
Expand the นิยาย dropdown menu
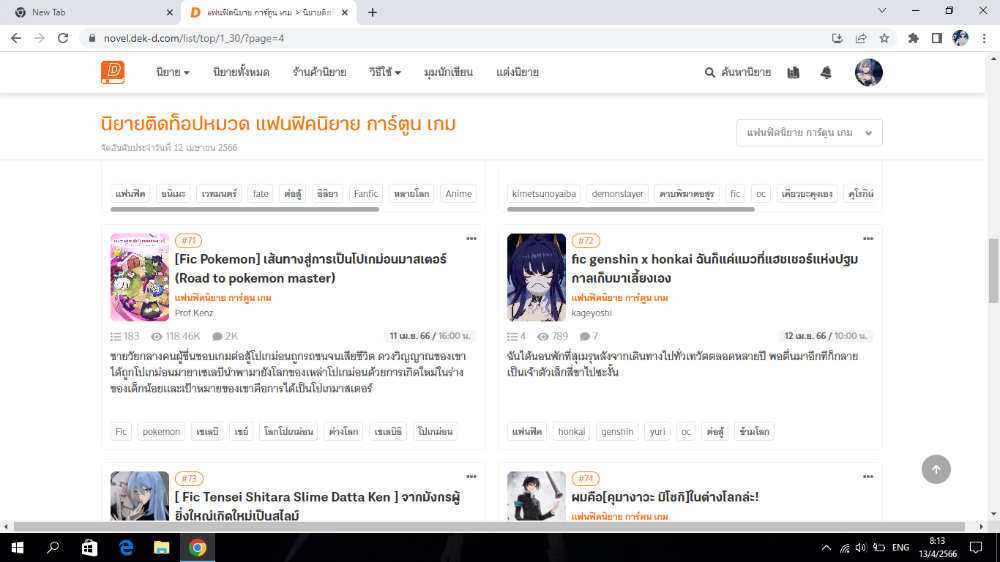tap(173, 72)
